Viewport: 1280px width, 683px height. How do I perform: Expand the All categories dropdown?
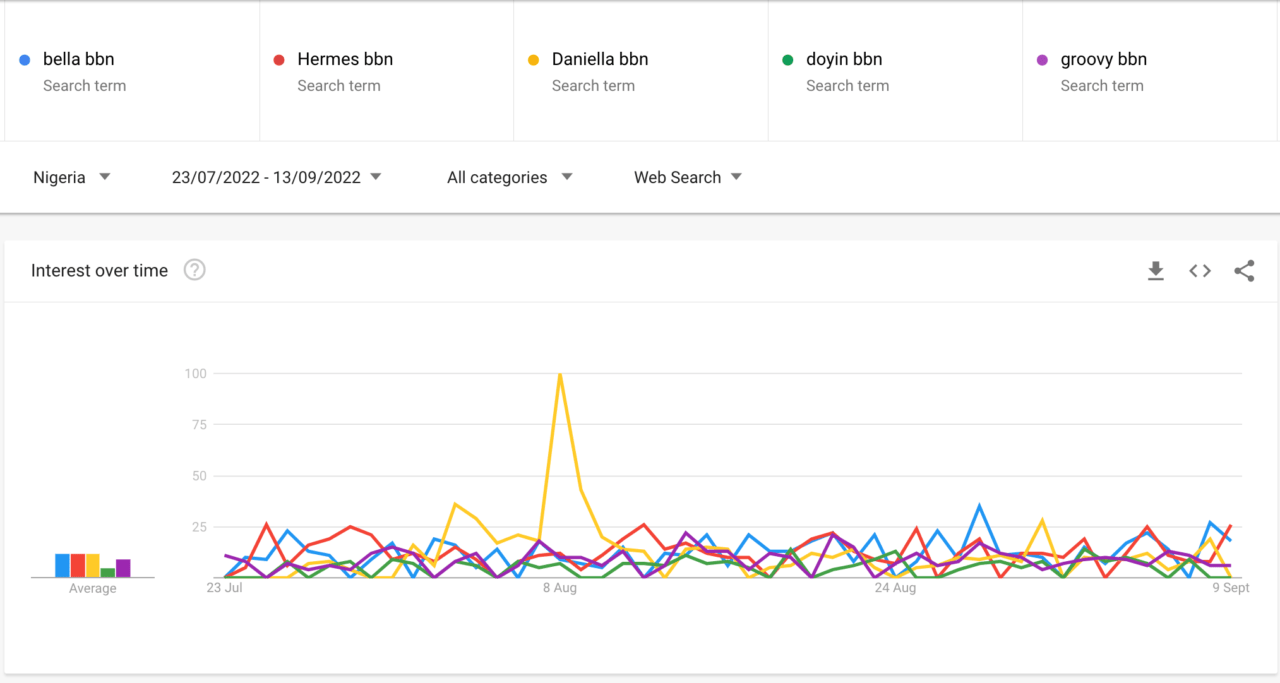coord(509,177)
